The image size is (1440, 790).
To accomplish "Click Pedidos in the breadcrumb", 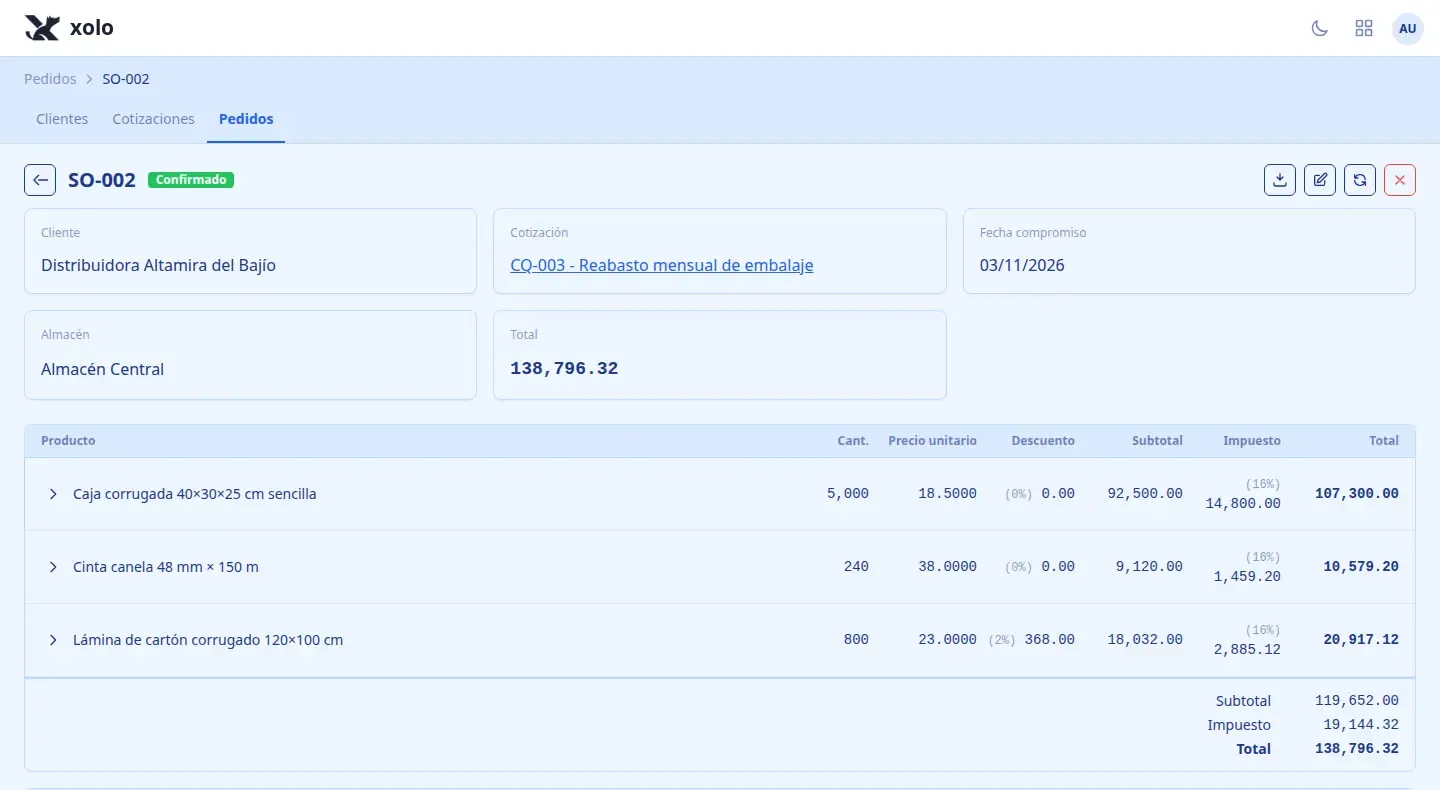I will (x=50, y=79).
